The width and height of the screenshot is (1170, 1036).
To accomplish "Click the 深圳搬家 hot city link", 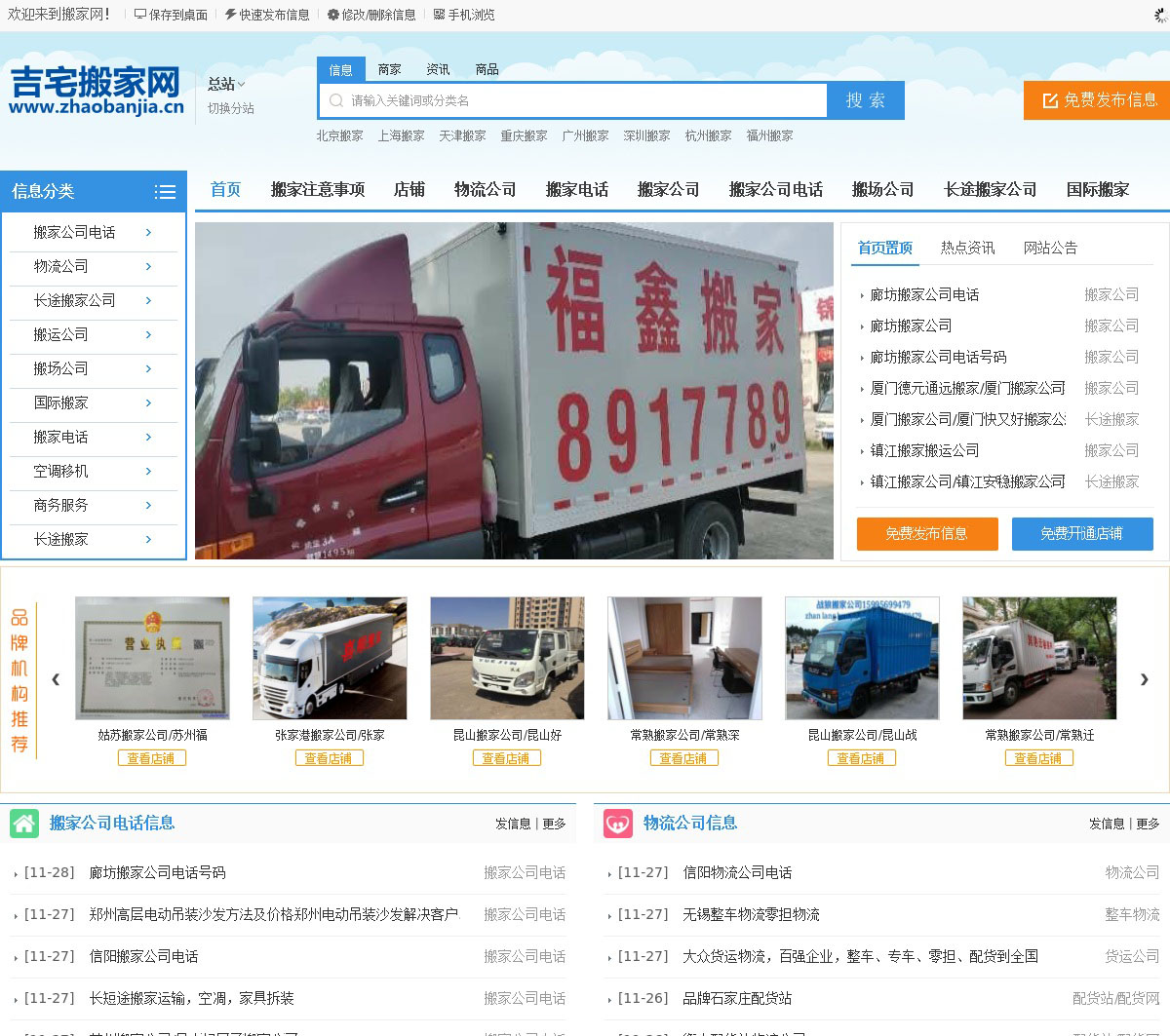I will (646, 135).
